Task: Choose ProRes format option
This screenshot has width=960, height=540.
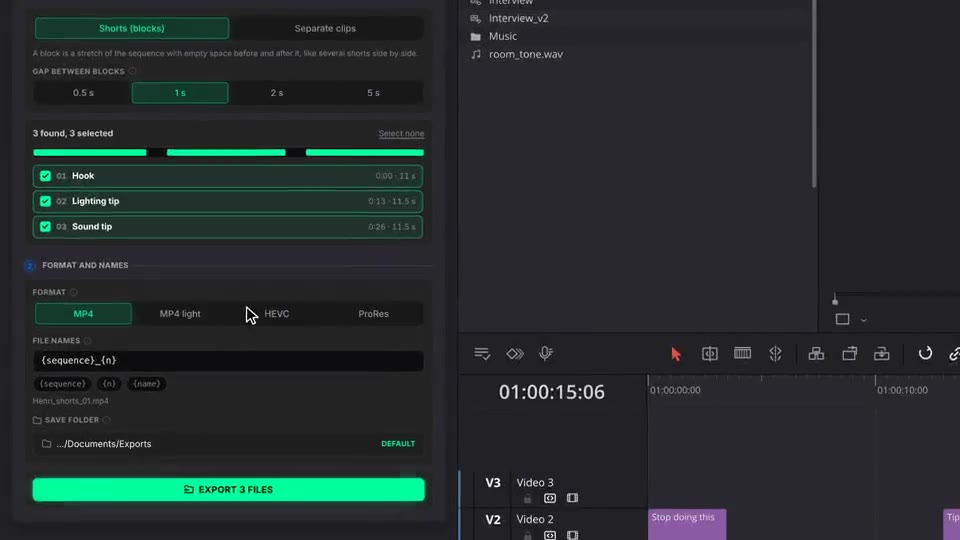Action: 373,313
